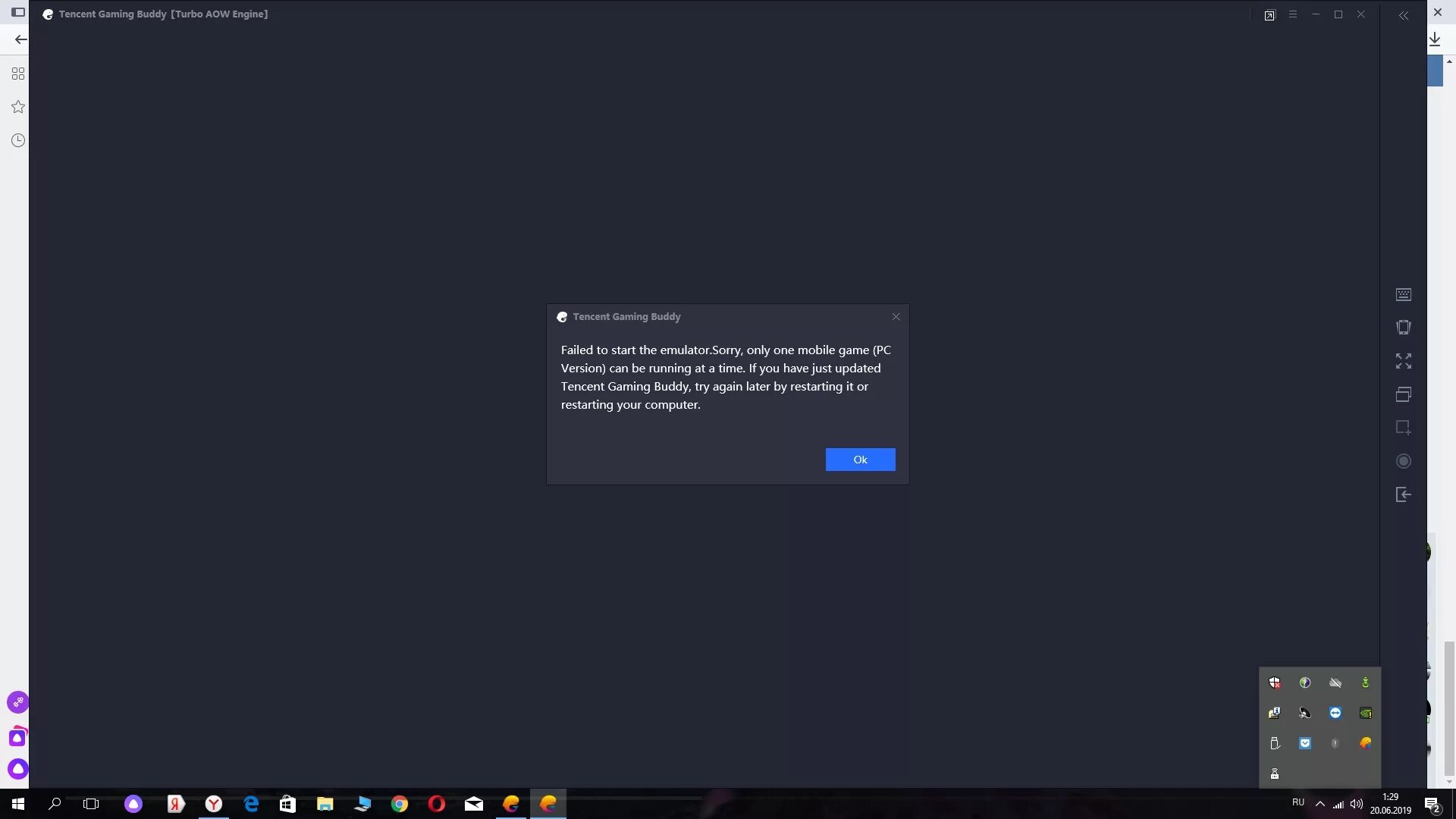Open audio speaker manager tray icon
The image size is (1456, 819).
[1305, 713]
